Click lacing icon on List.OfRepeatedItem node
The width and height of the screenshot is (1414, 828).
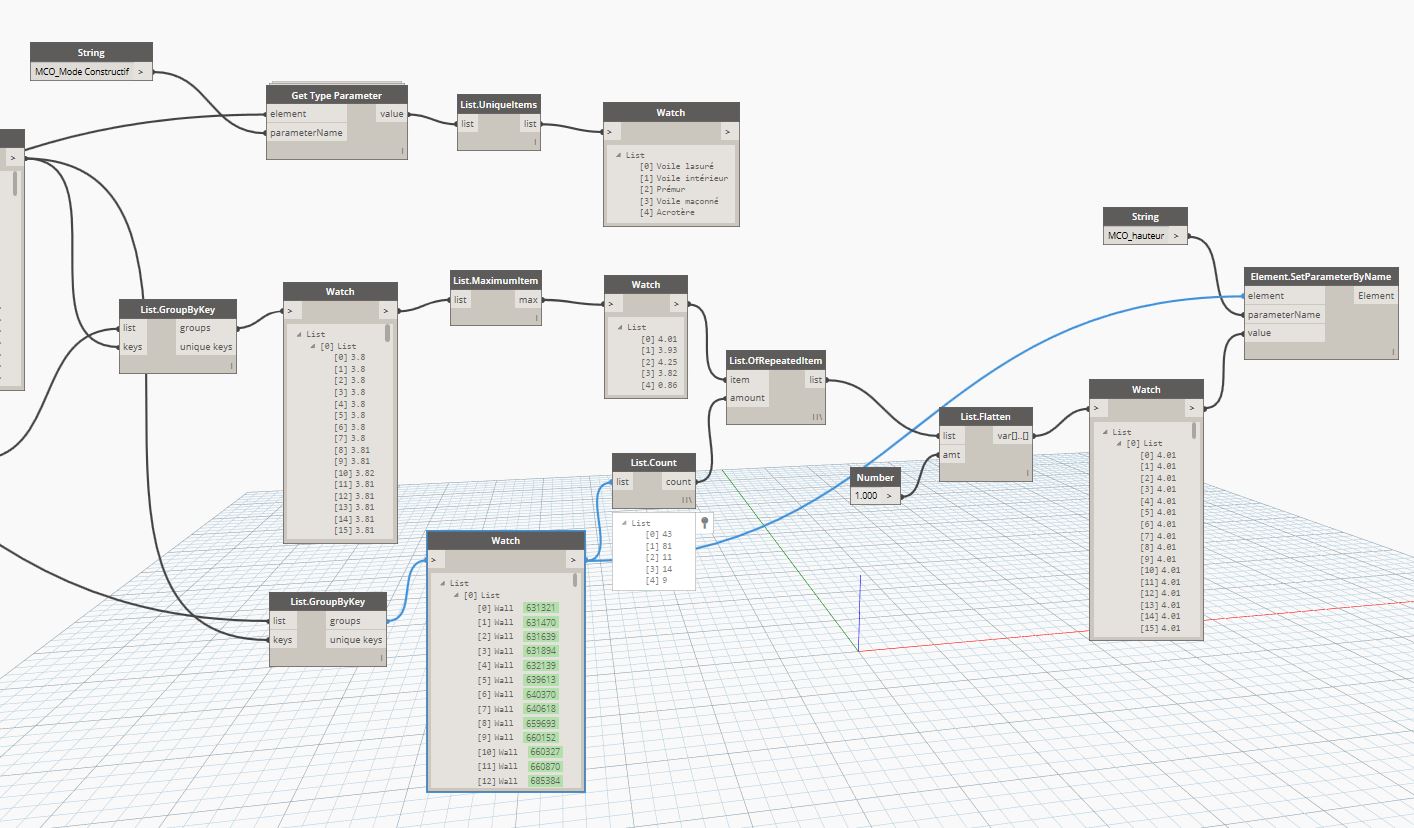click(818, 416)
